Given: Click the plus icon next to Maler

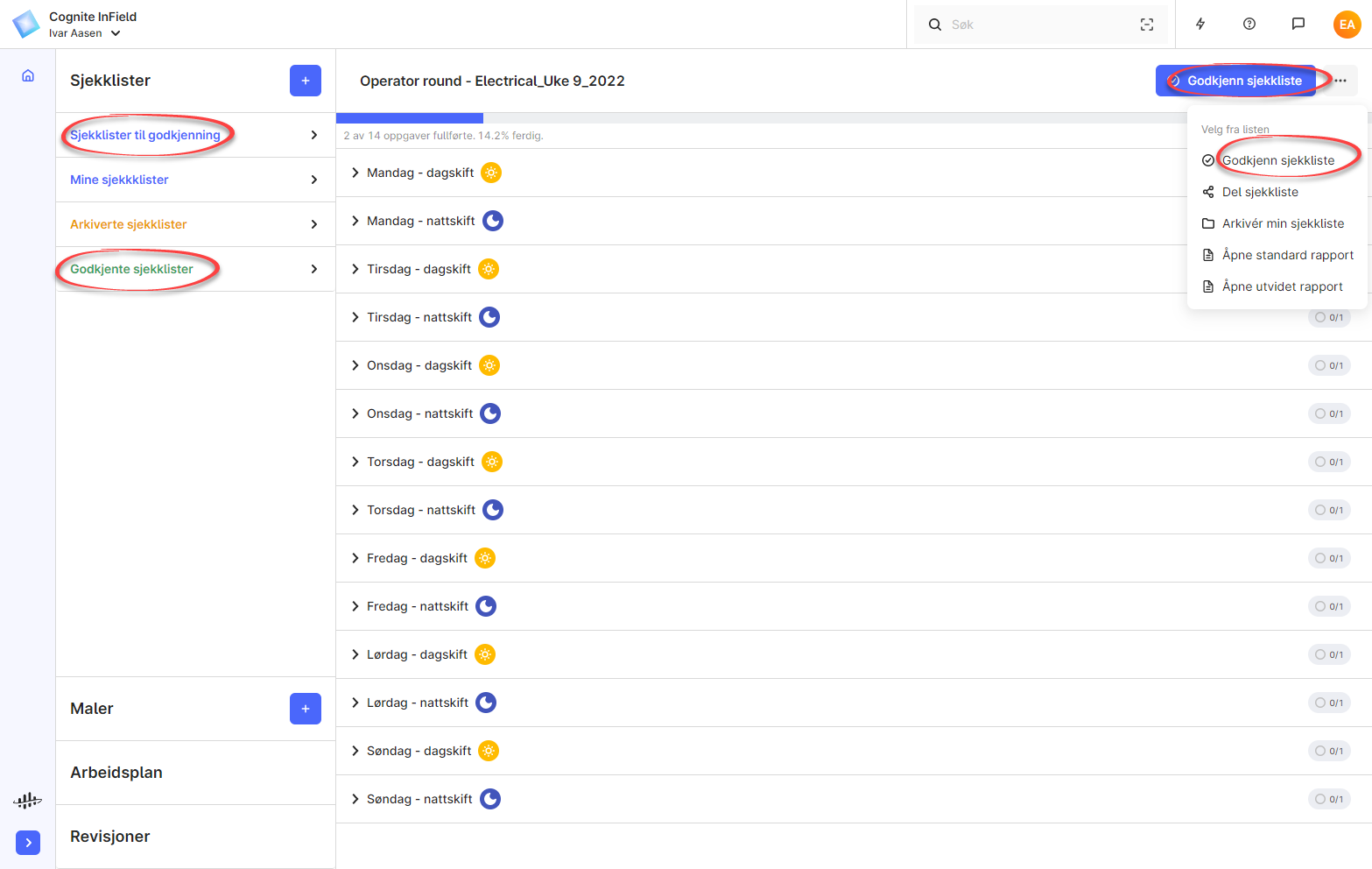Looking at the screenshot, I should pyautogui.click(x=305, y=708).
